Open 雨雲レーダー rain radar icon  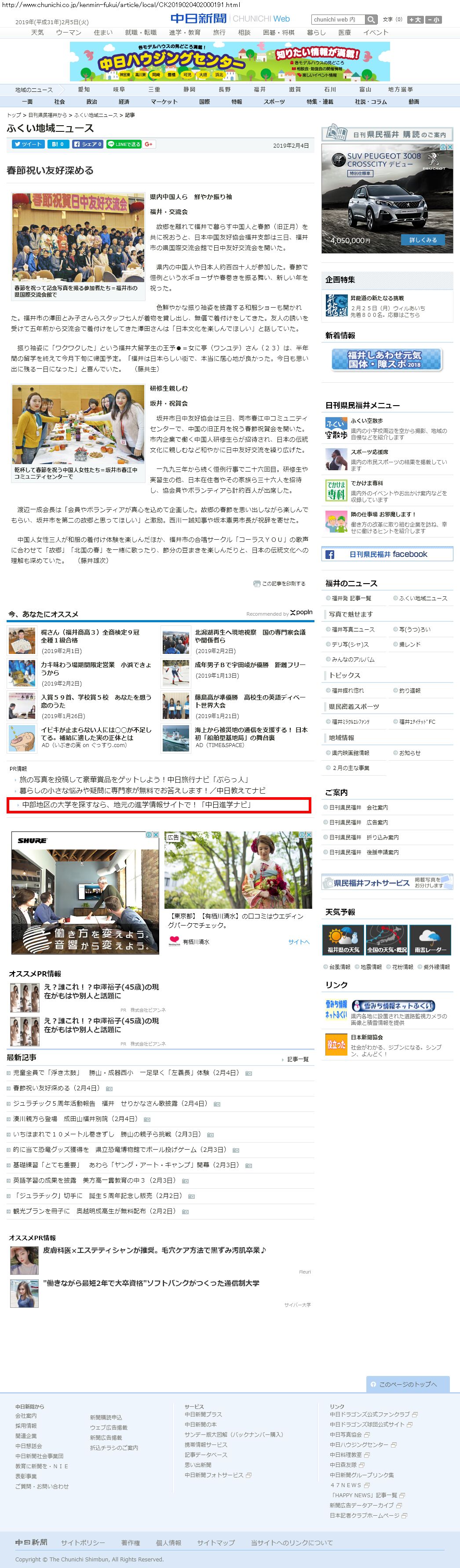431,939
